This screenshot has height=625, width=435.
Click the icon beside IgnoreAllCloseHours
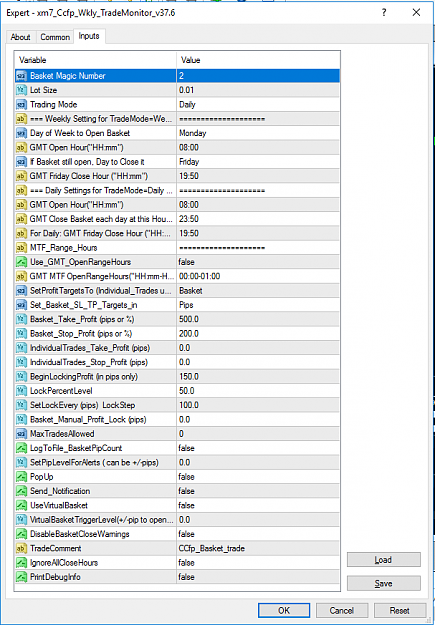21,563
